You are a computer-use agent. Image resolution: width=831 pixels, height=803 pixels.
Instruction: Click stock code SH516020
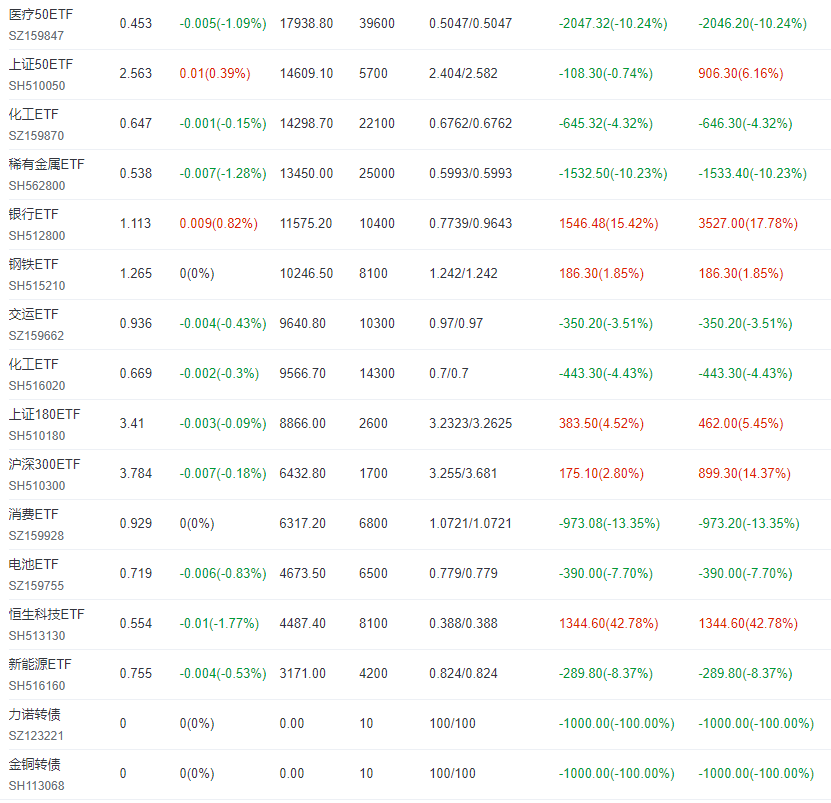click(37, 385)
